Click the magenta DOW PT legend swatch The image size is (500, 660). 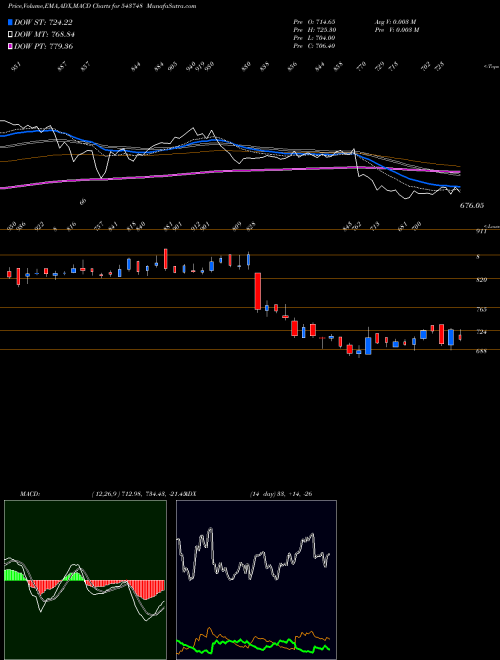(10, 46)
